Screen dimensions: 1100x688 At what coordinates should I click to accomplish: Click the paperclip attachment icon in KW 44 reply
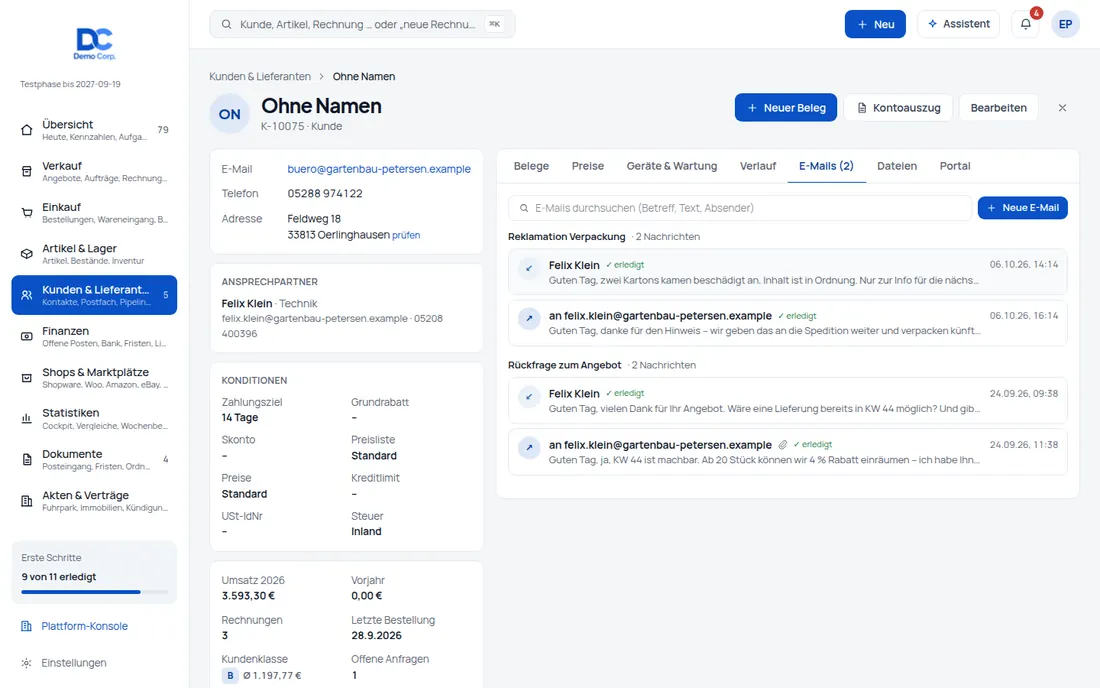tap(783, 445)
